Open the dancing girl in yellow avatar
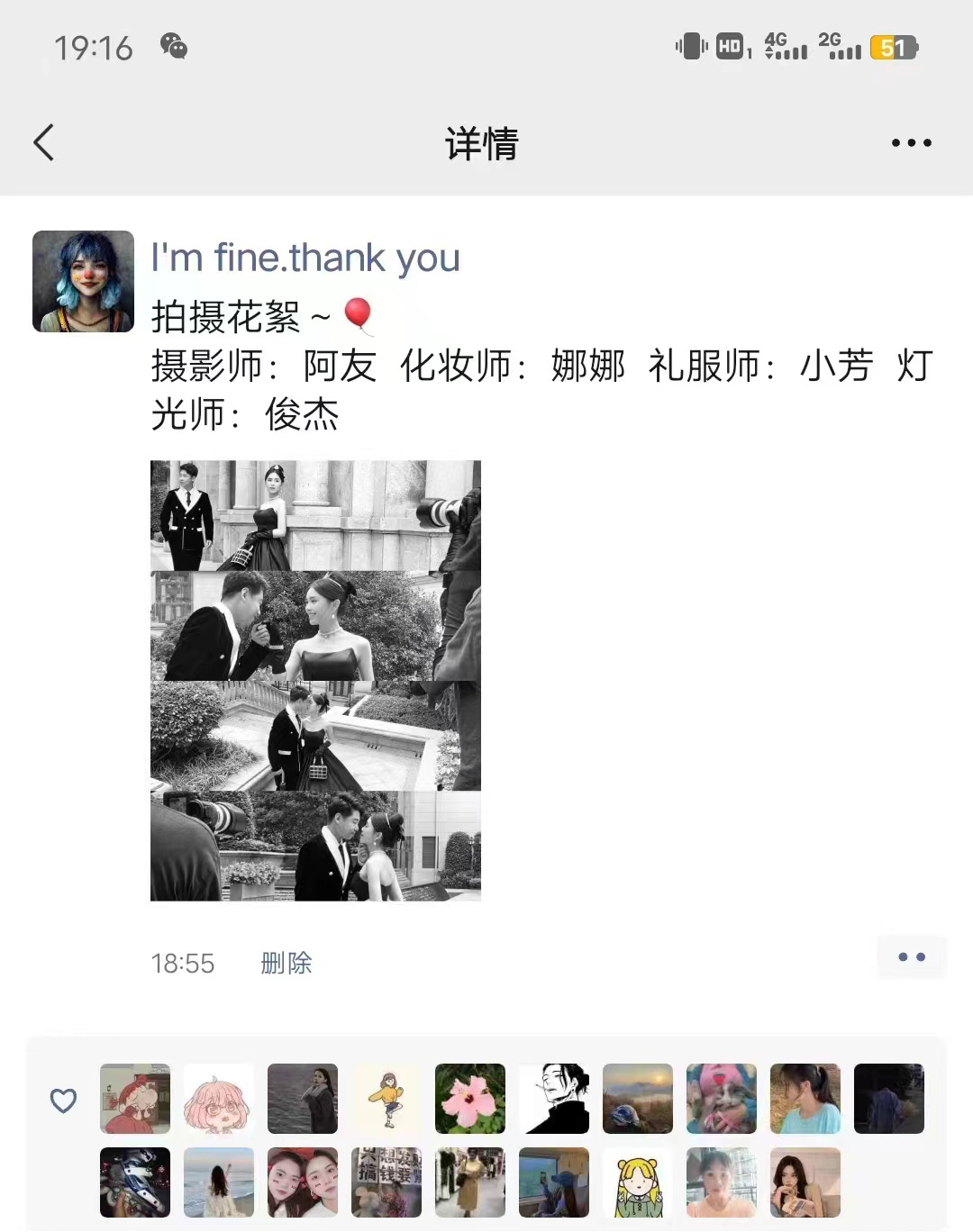This screenshot has width=973, height=1232. (386, 1099)
